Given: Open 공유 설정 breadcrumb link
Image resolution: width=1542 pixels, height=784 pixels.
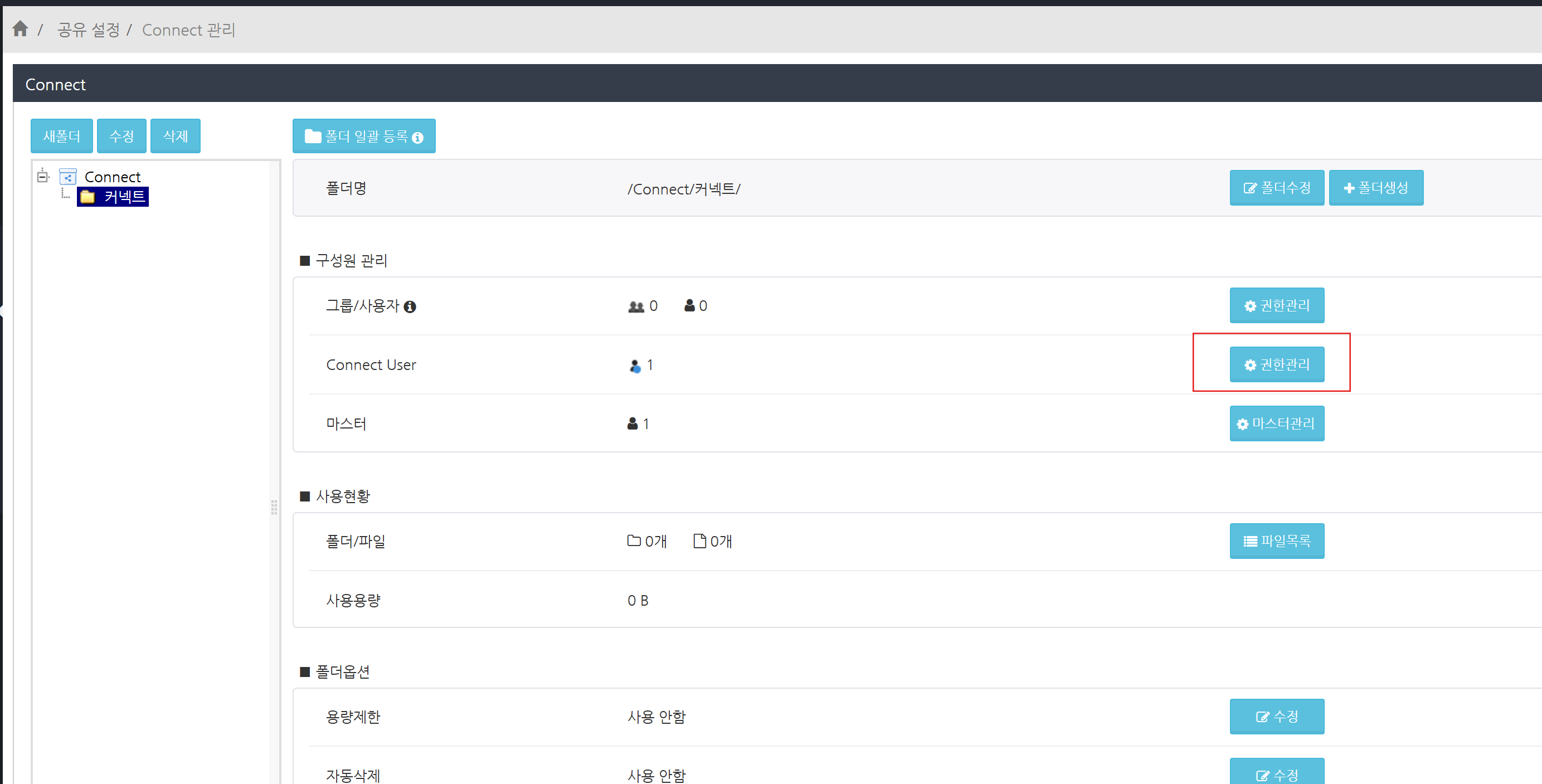Looking at the screenshot, I should point(89,30).
